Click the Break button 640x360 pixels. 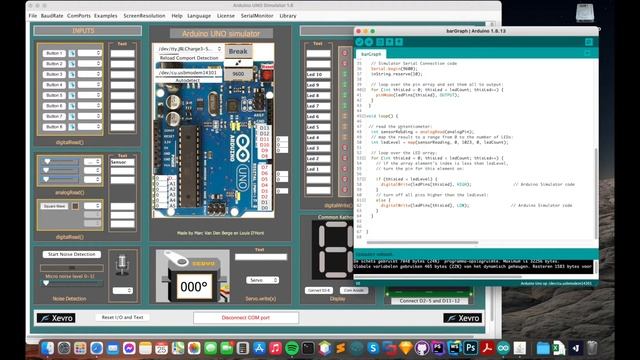pos(238,51)
